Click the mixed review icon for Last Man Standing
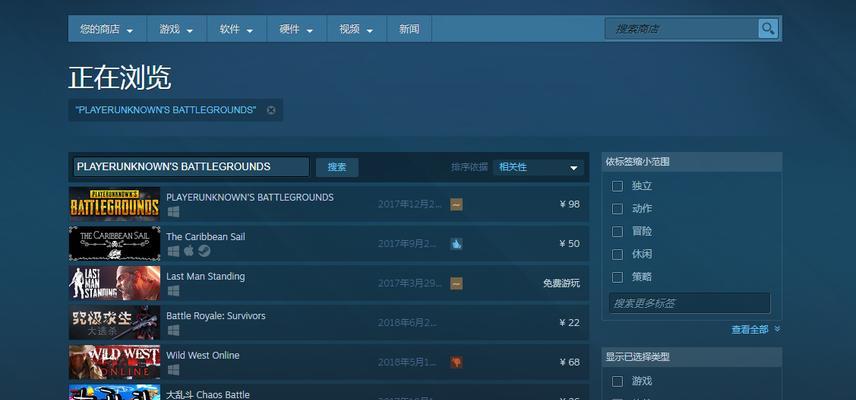The image size is (856, 400). pos(456,283)
